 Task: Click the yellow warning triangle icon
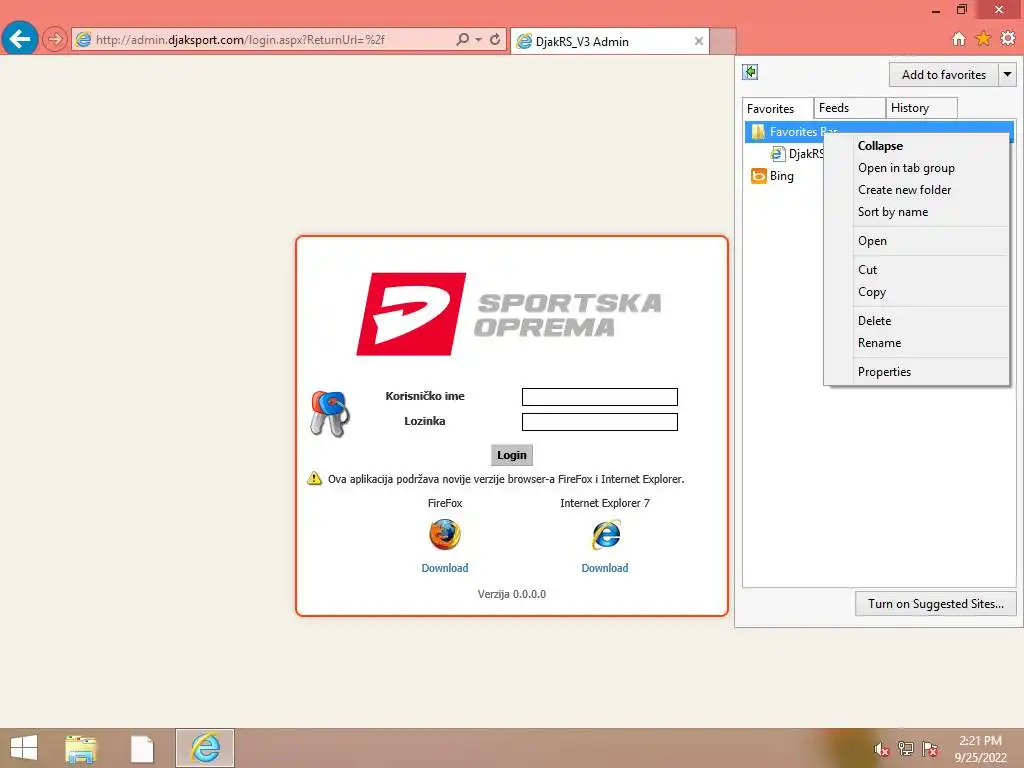pyautogui.click(x=314, y=479)
